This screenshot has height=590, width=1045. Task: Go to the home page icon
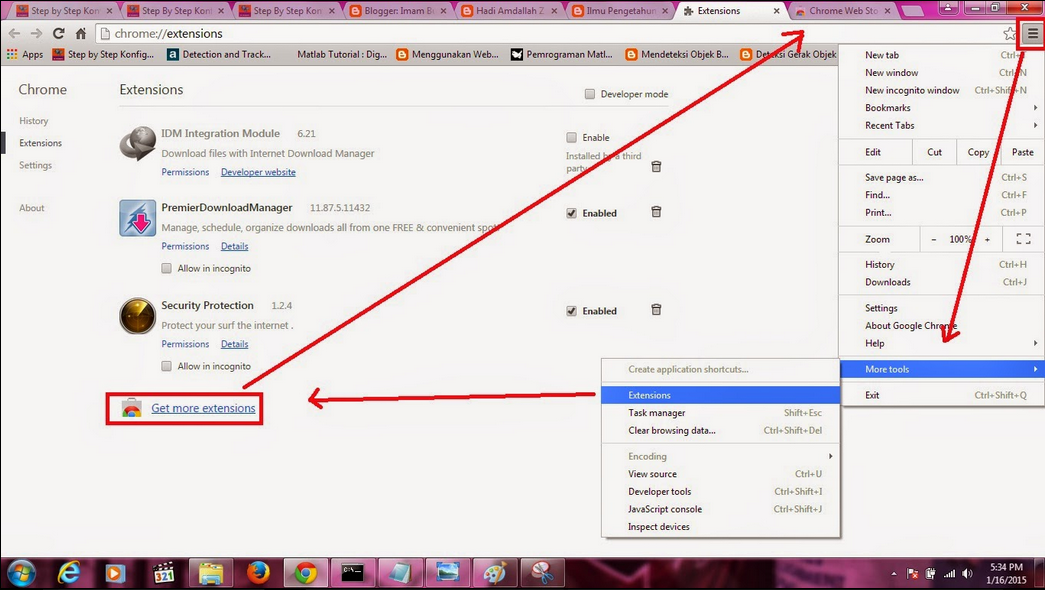[81, 33]
